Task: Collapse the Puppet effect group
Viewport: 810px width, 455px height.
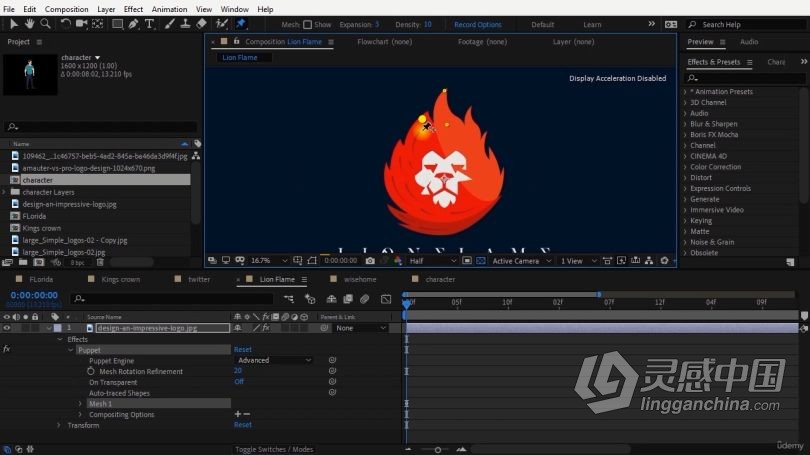Action: (x=71, y=350)
